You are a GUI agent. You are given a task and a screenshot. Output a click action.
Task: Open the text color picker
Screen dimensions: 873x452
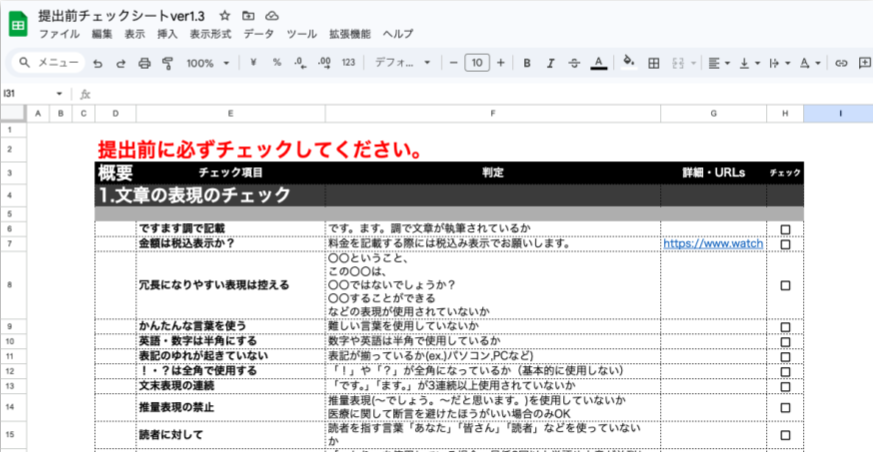[x=599, y=63]
